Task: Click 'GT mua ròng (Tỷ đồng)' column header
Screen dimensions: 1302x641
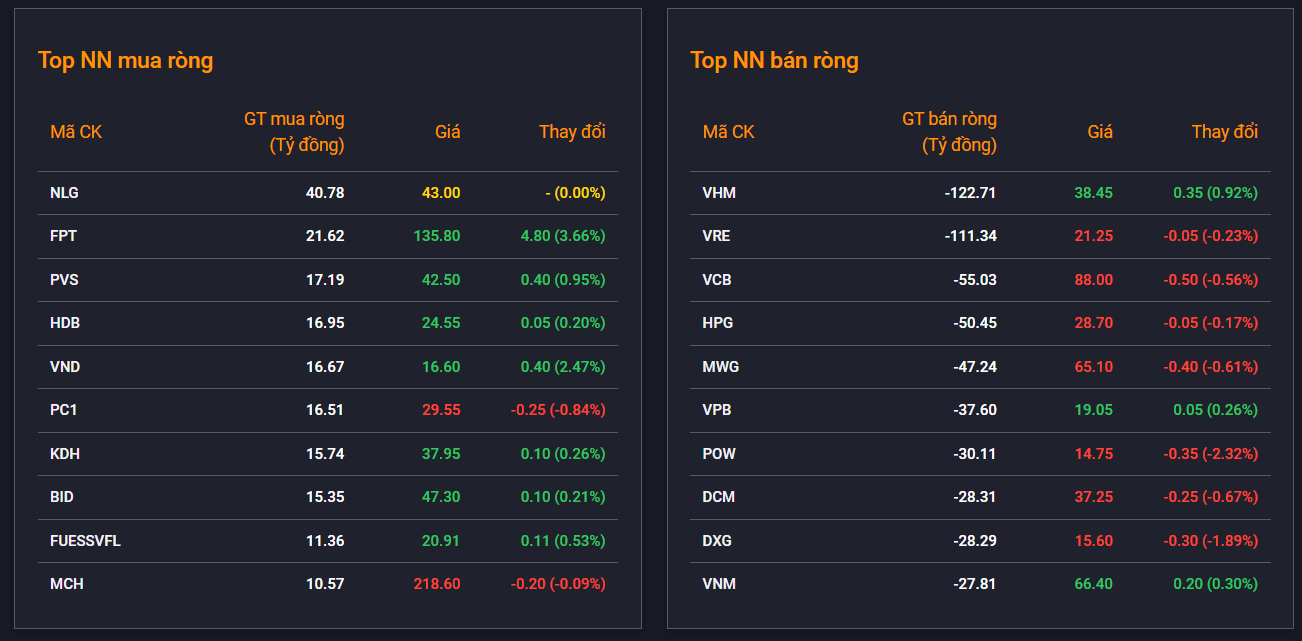Action: click(x=294, y=132)
